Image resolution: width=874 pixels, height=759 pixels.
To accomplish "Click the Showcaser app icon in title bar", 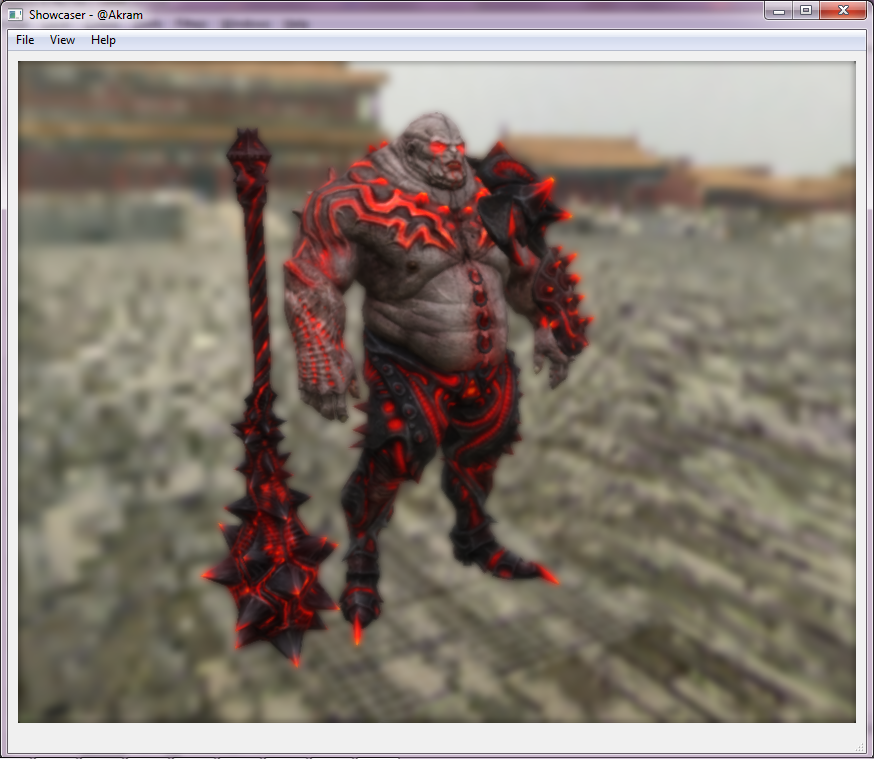I will click(x=15, y=15).
